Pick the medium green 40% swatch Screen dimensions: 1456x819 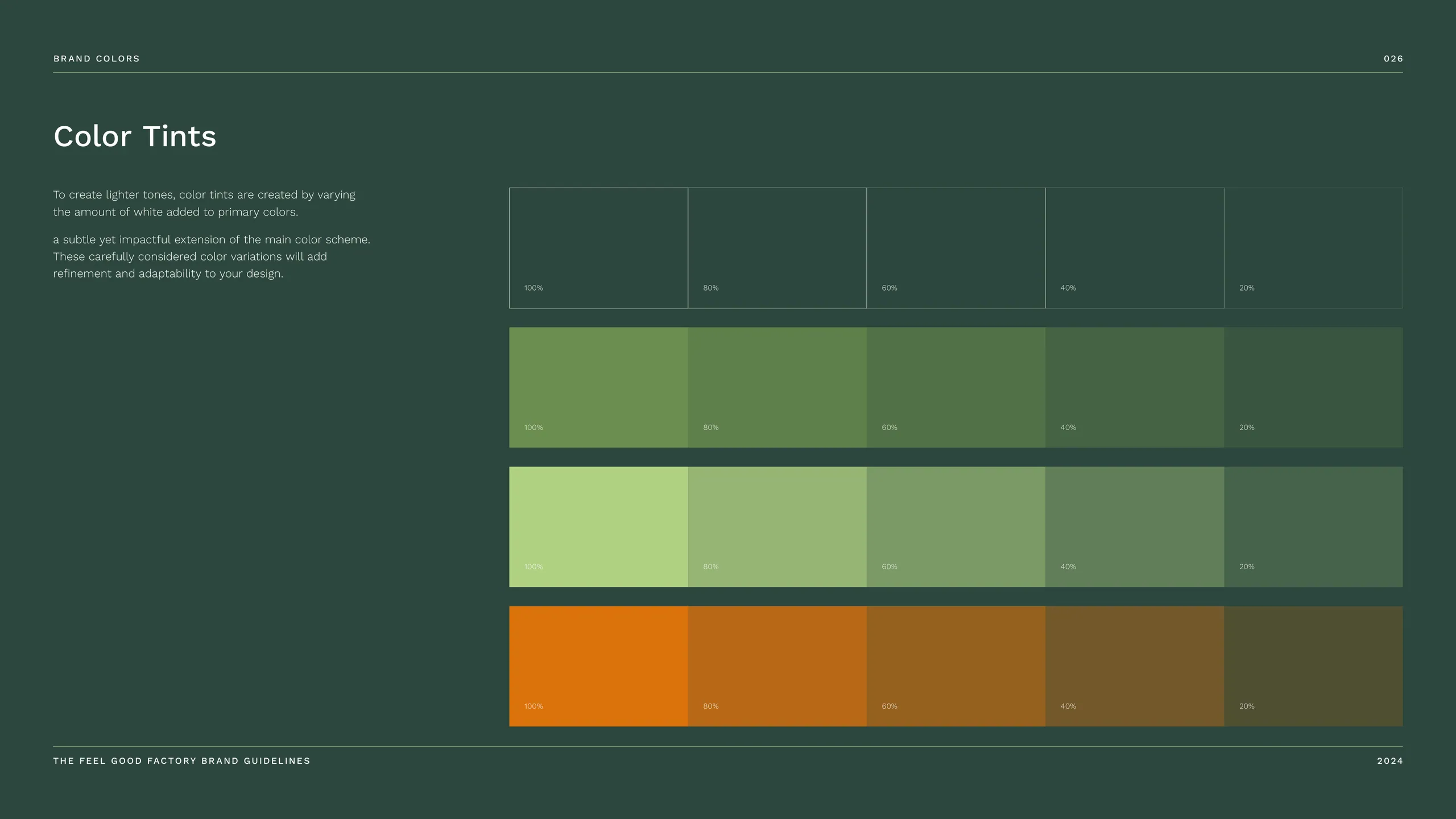[x=1135, y=387]
